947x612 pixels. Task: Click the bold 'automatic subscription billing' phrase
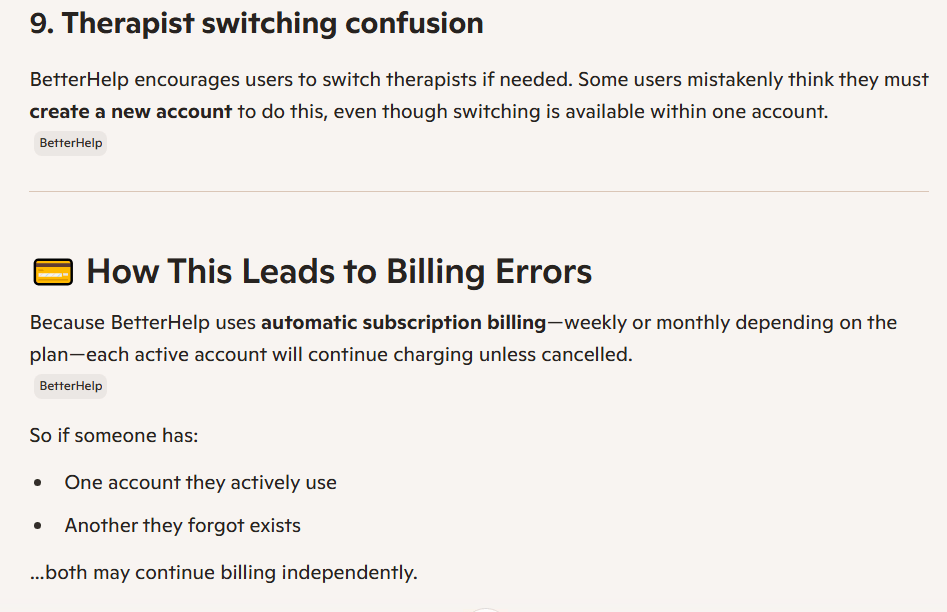(x=403, y=322)
